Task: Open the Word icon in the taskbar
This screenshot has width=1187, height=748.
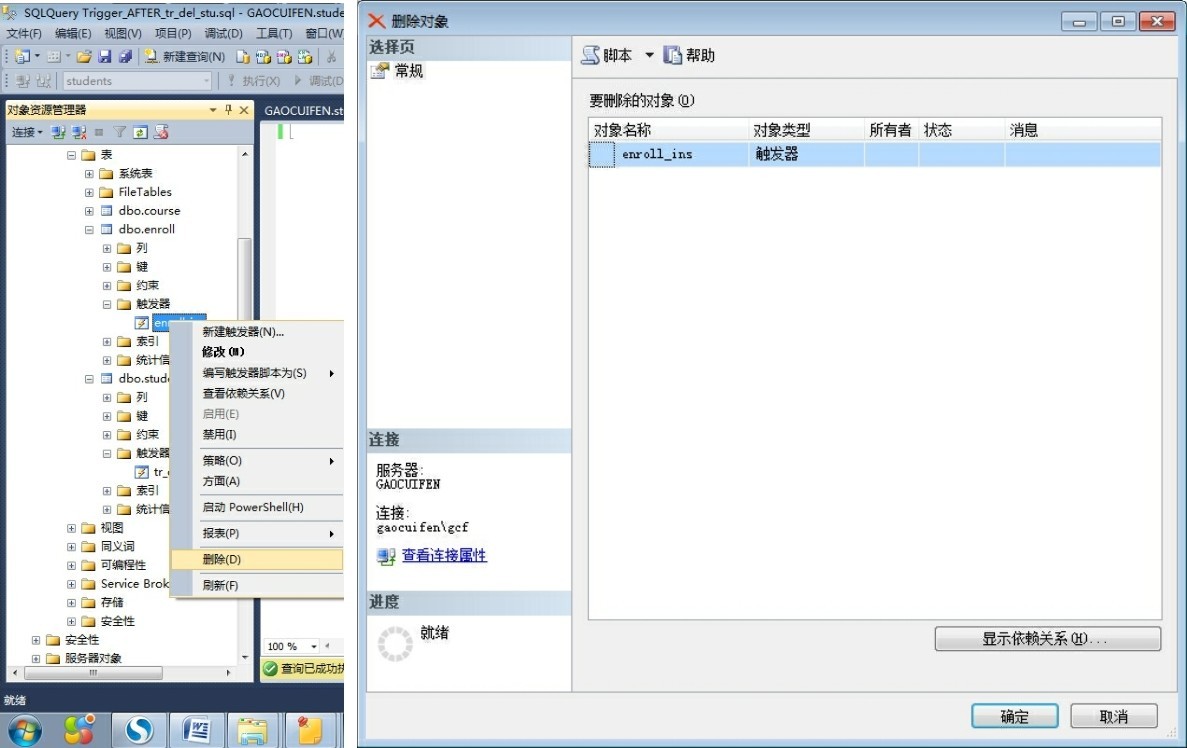Action: click(x=196, y=731)
